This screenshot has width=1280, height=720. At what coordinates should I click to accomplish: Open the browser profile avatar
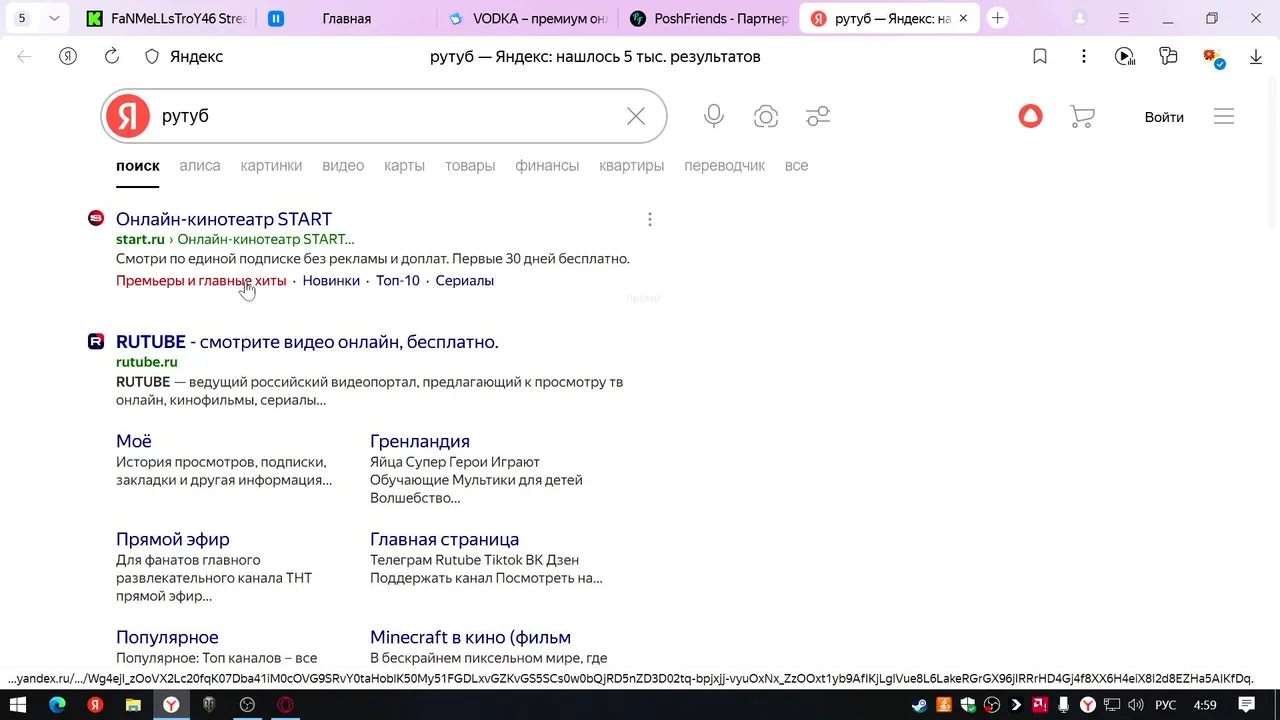(1080, 18)
